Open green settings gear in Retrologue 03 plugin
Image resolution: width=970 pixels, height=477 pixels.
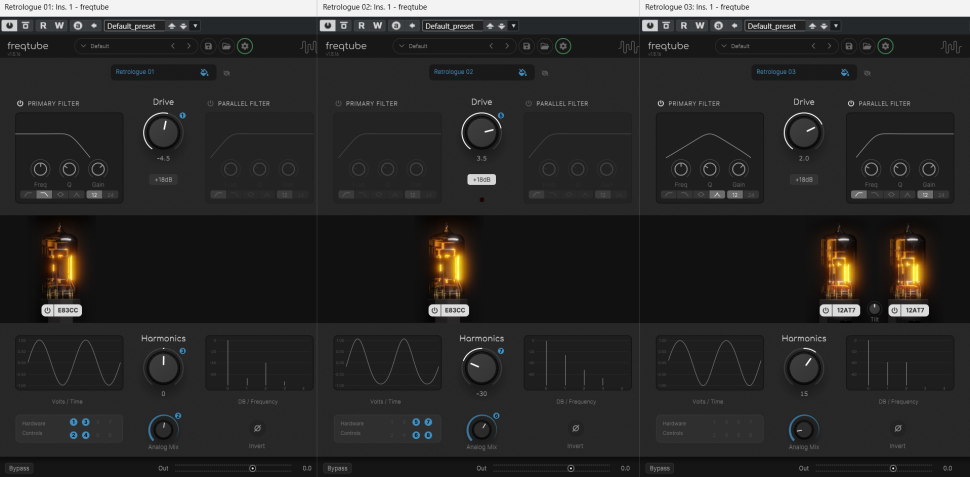pyautogui.click(x=885, y=46)
